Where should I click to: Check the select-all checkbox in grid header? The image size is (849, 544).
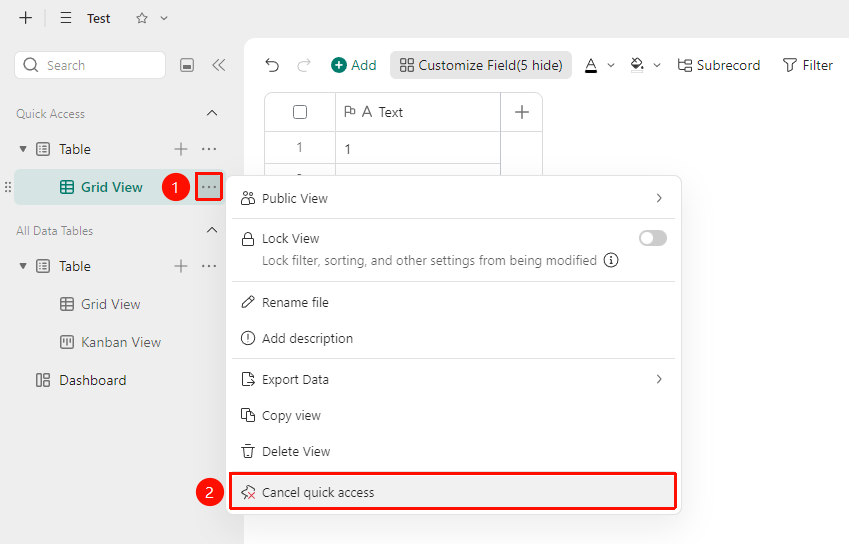click(x=299, y=112)
